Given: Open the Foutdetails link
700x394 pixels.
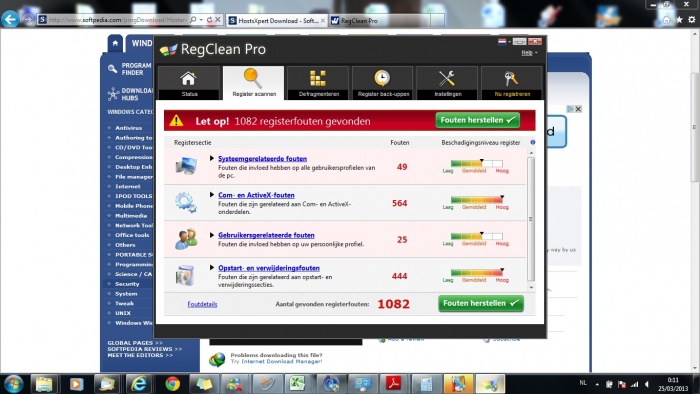Looking at the screenshot, I should 202,304.
